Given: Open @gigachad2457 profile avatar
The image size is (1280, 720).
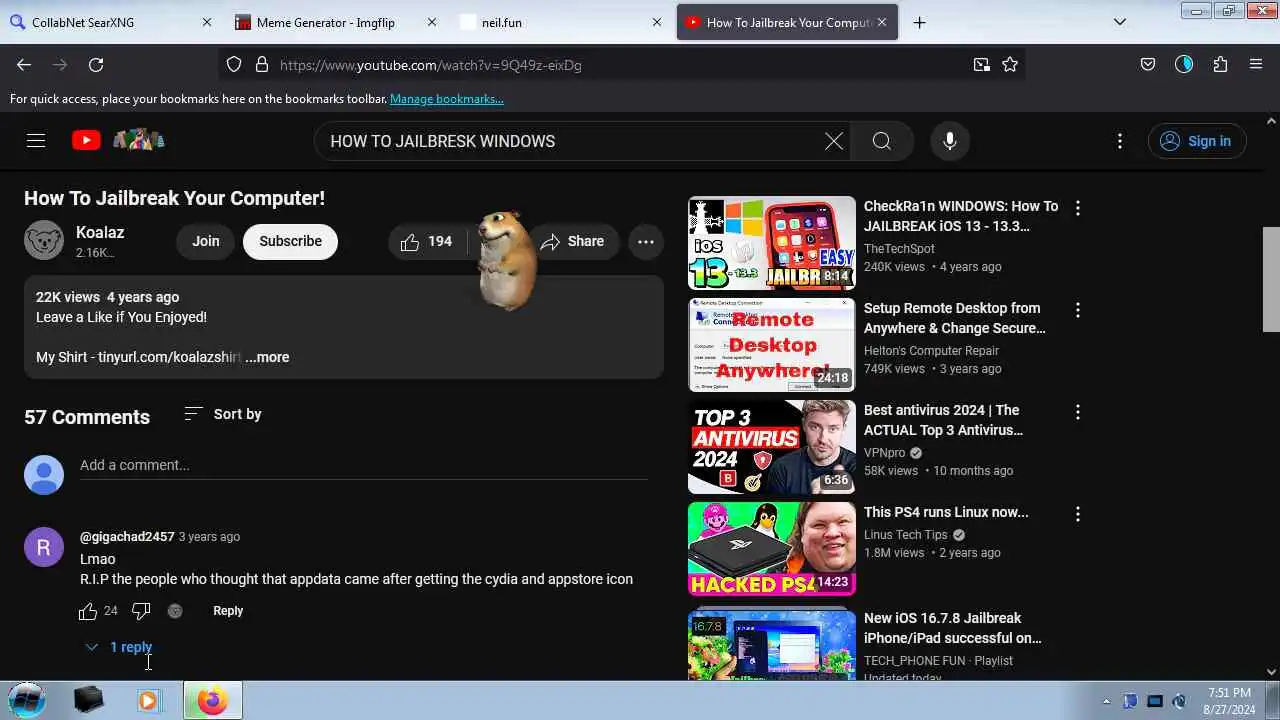Looking at the screenshot, I should click(44, 547).
